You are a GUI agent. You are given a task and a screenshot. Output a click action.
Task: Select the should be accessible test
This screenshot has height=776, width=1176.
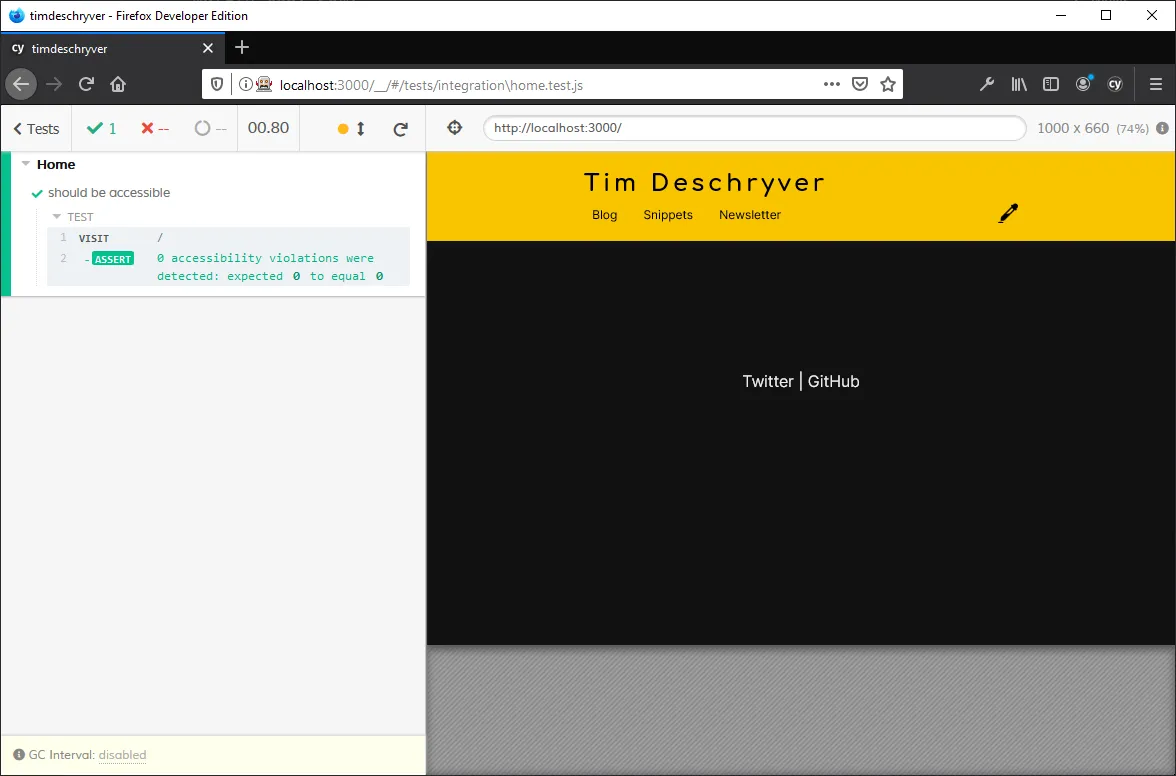(x=109, y=193)
